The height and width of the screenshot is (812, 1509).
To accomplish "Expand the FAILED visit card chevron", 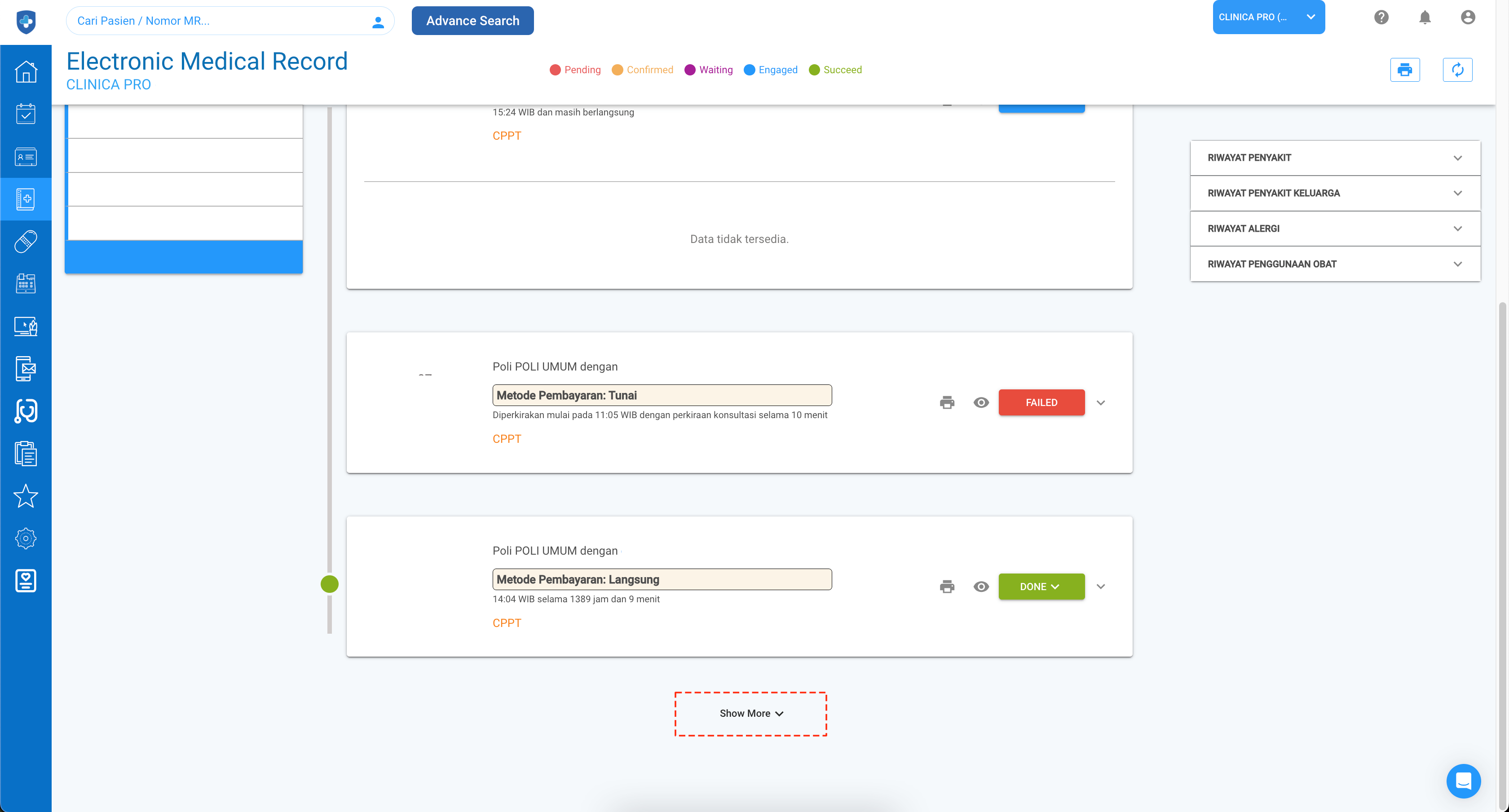I will pyautogui.click(x=1101, y=402).
